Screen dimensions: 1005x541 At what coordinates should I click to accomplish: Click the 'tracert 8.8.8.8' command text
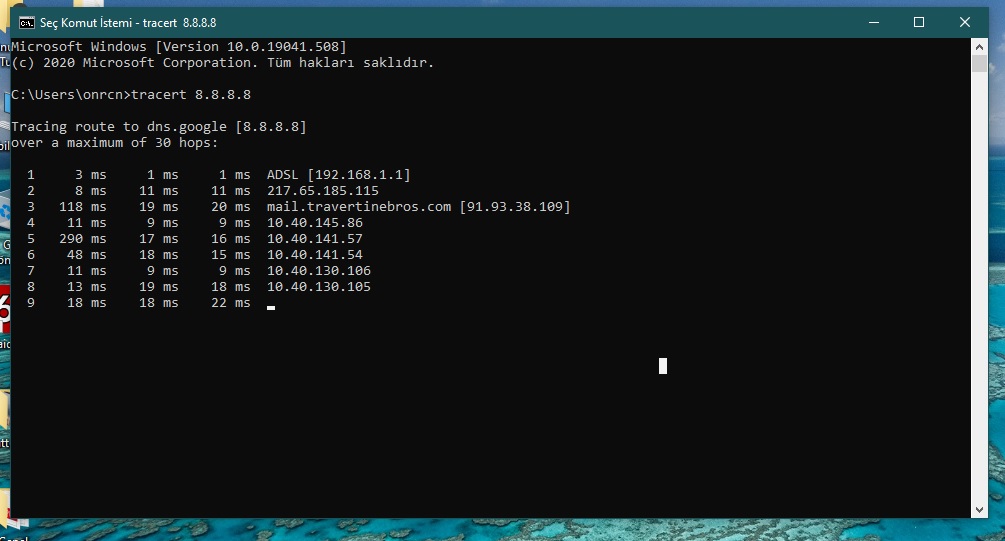pyautogui.click(x=191, y=95)
